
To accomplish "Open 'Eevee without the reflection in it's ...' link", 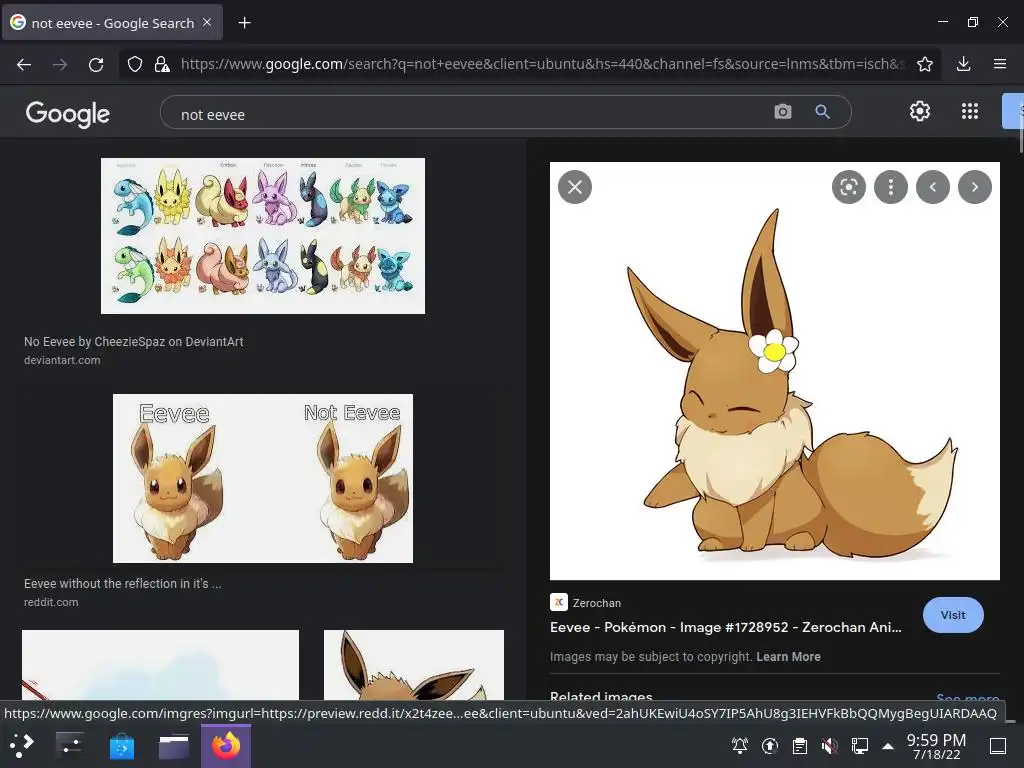I will pos(123,584).
